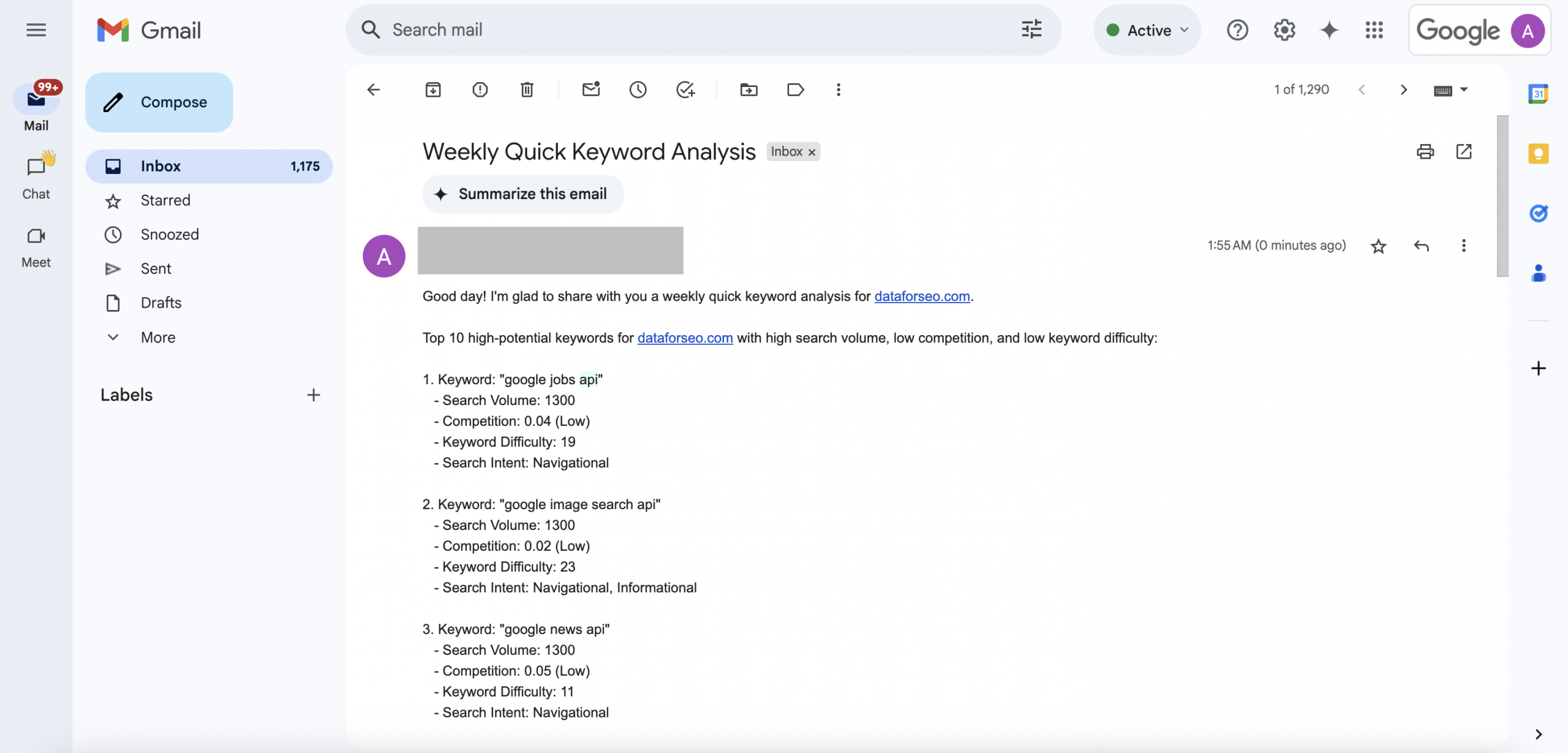Open search options filter icon
Screen dimensions: 1568x753
tap(1031, 29)
